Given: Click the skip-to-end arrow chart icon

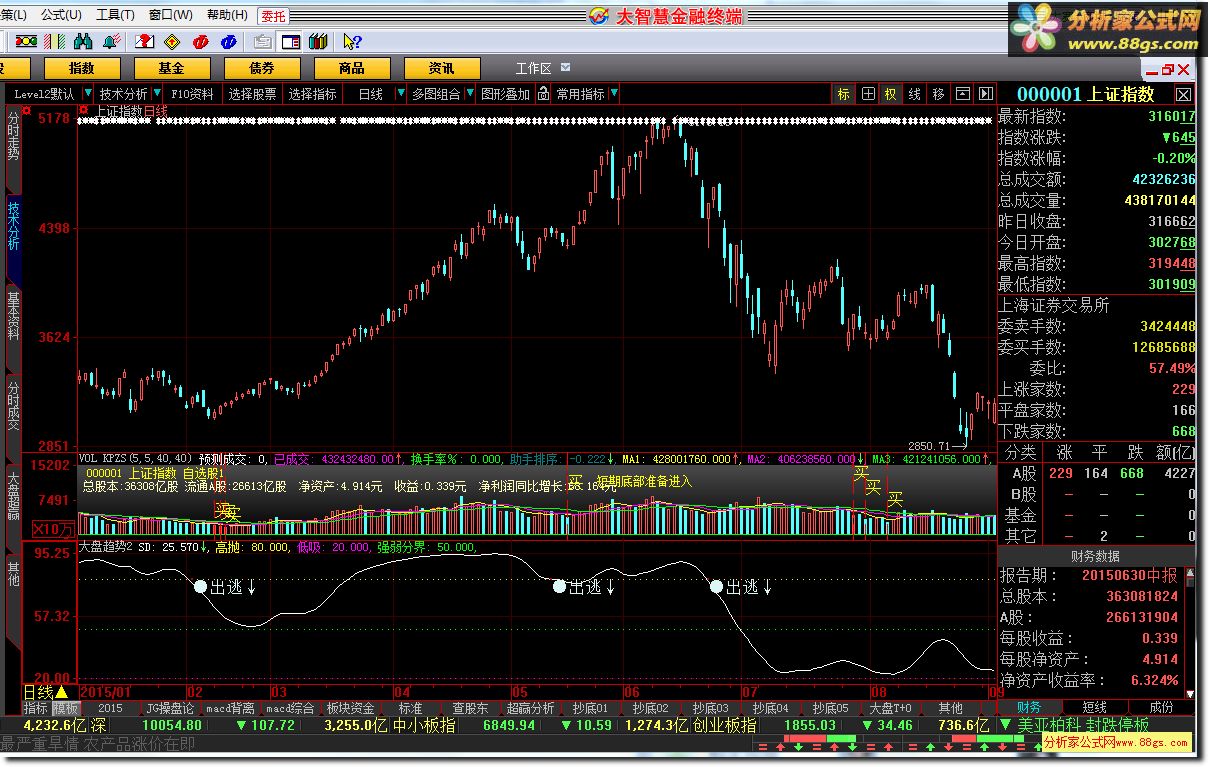Looking at the screenshot, I should (985, 94).
